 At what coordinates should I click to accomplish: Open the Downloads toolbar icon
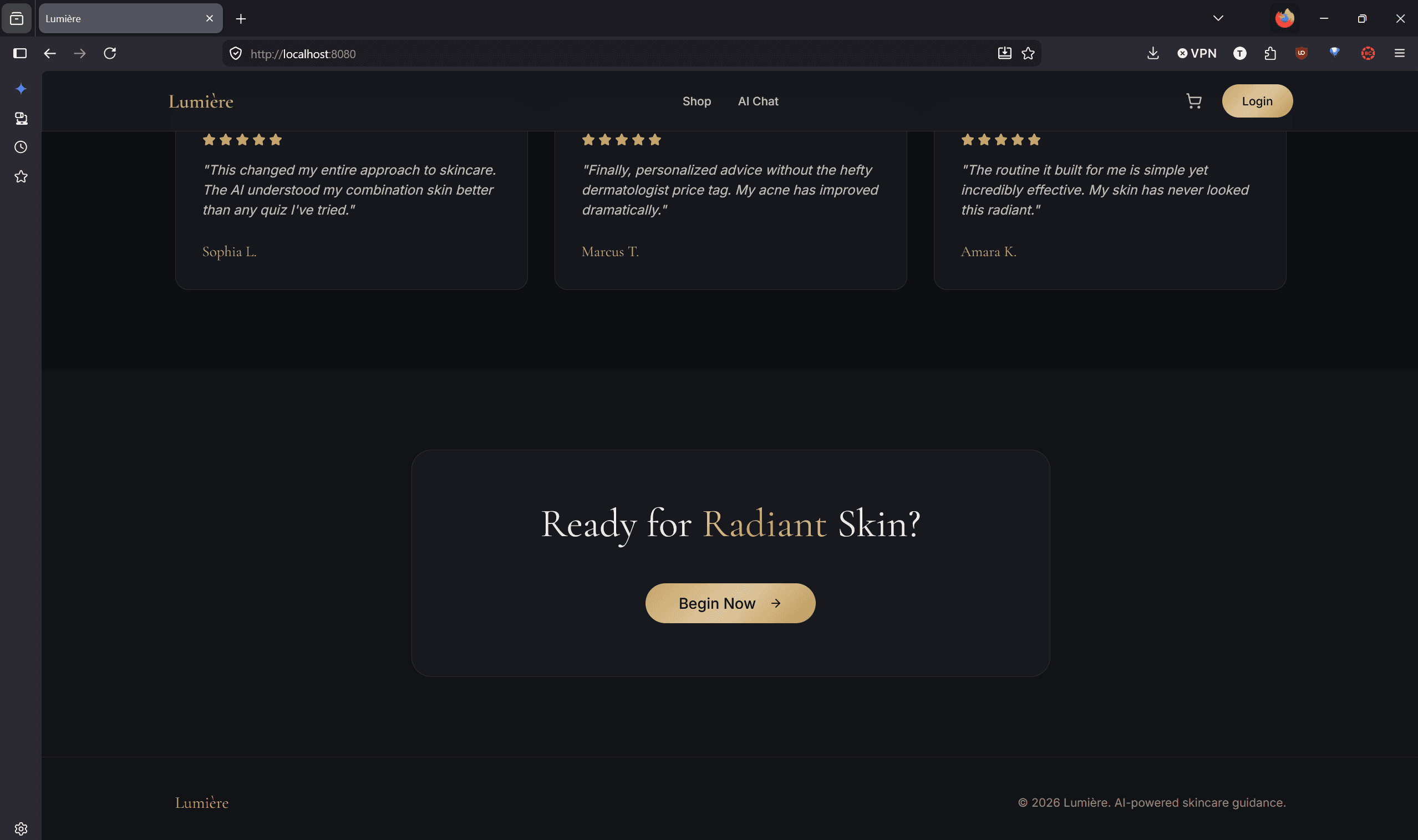[x=1153, y=53]
